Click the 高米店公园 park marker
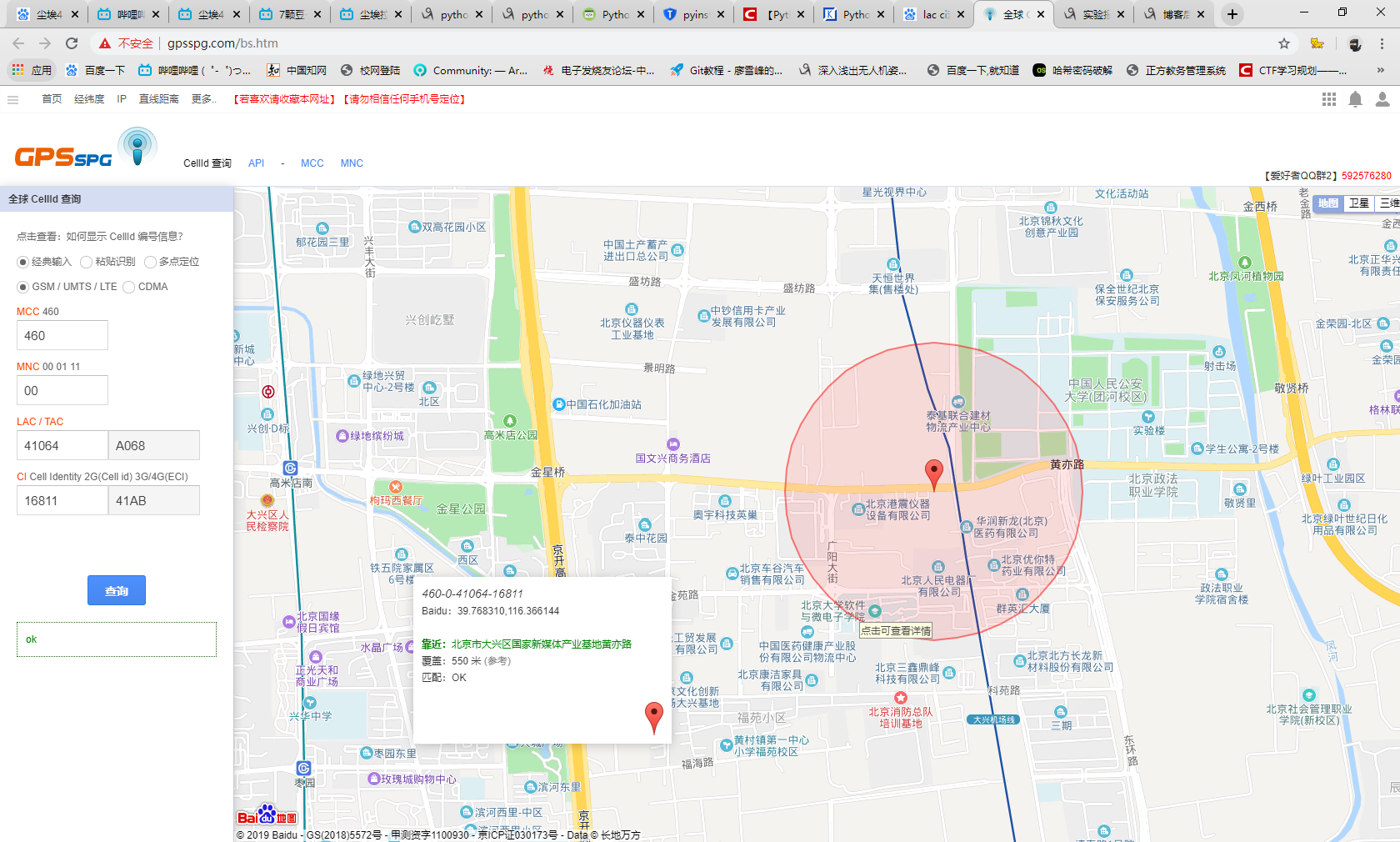Viewport: 1400px width, 842px height. point(510,421)
